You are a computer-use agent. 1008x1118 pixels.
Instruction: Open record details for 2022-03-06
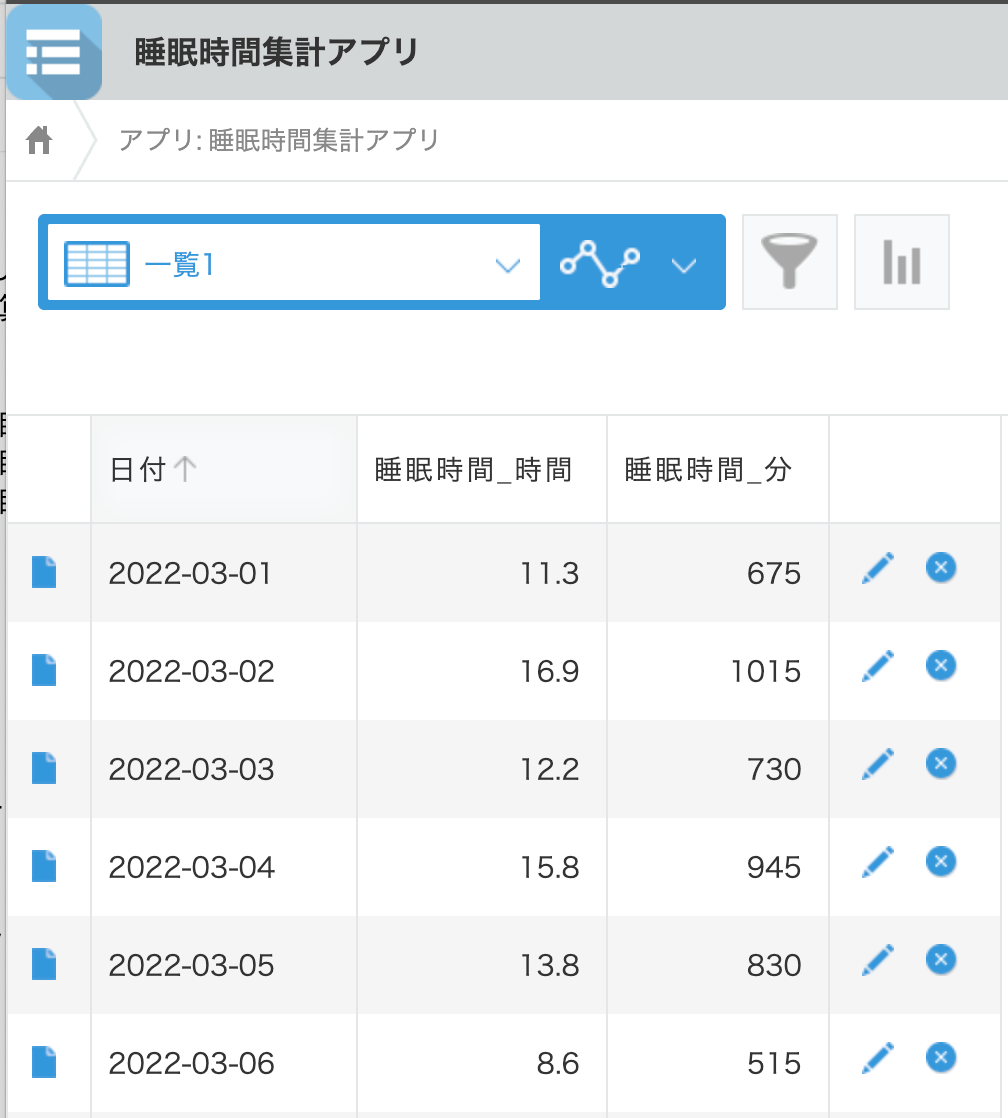click(x=44, y=1063)
